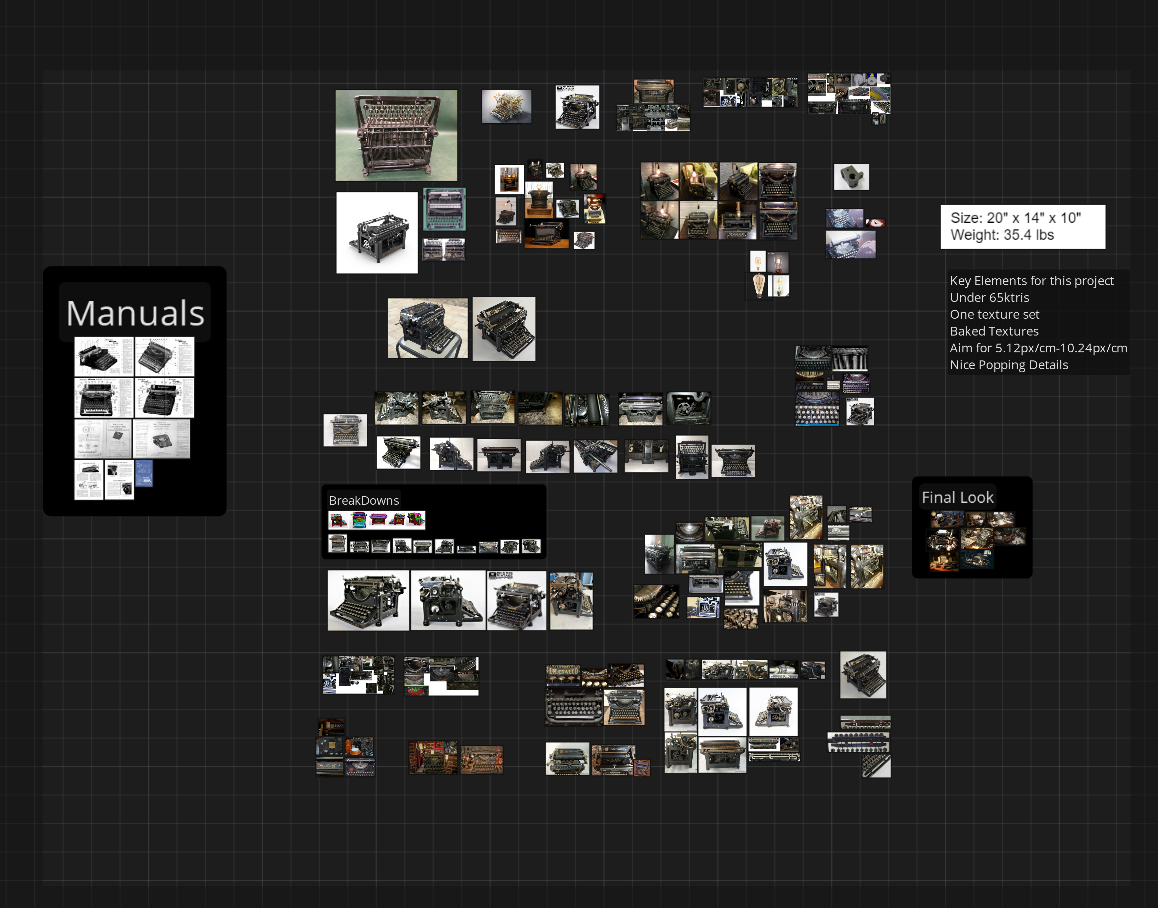Click the blue page in the Manuals group

click(144, 474)
